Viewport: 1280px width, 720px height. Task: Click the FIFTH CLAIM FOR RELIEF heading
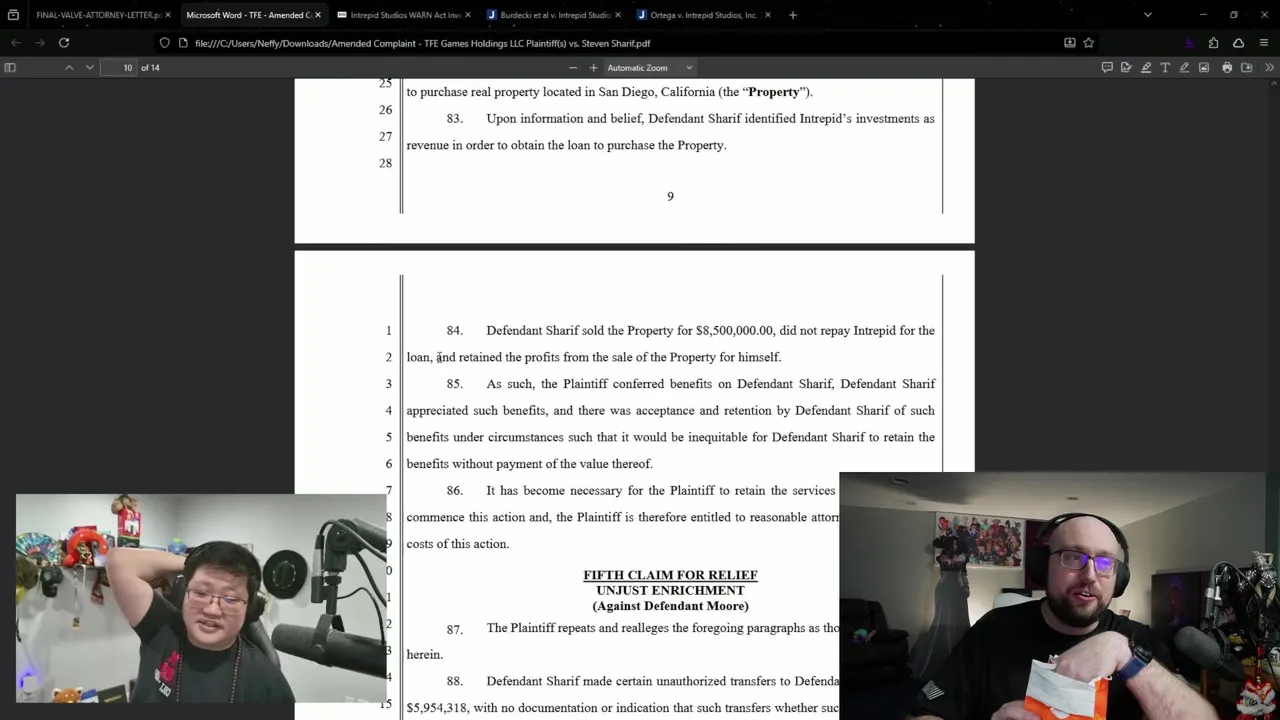pos(670,575)
